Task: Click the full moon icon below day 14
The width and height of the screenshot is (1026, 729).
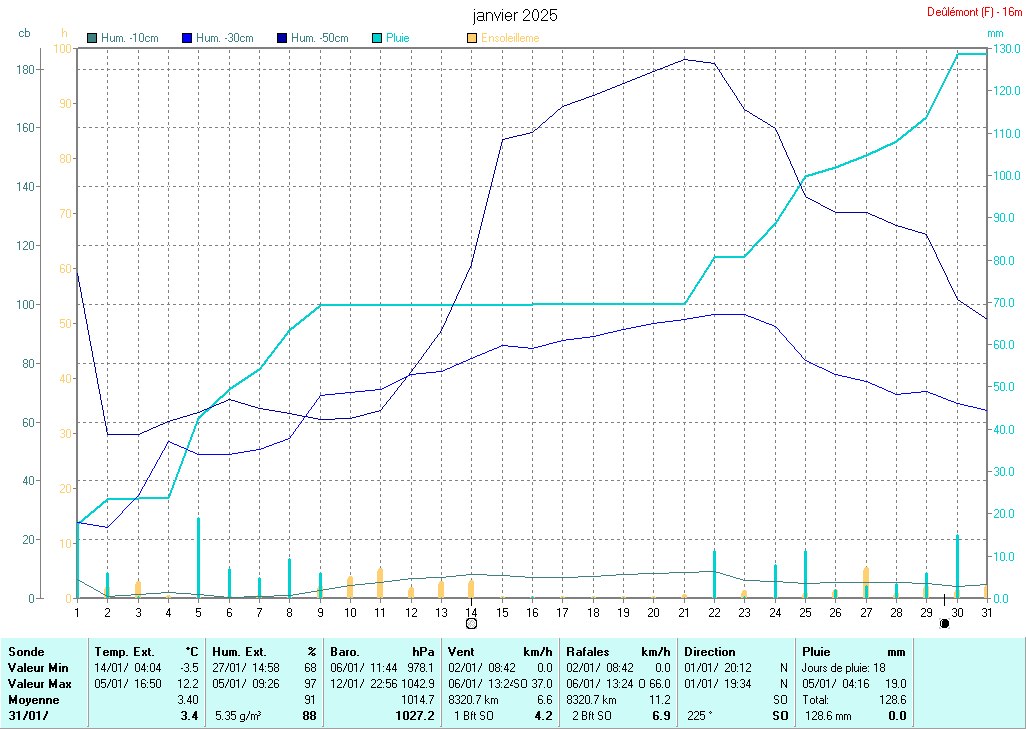Action: pos(471,623)
